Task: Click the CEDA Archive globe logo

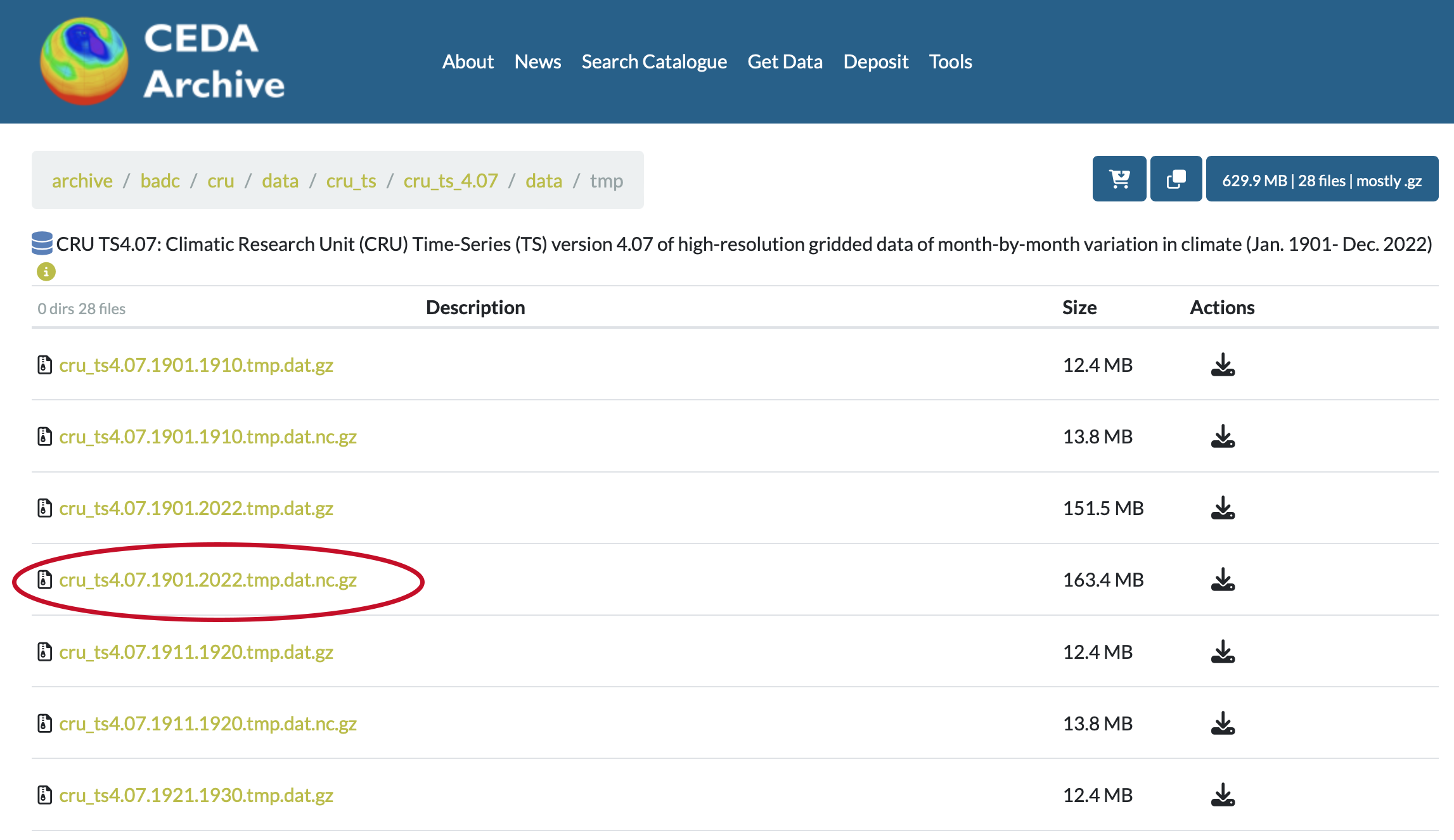Action: pos(84,61)
